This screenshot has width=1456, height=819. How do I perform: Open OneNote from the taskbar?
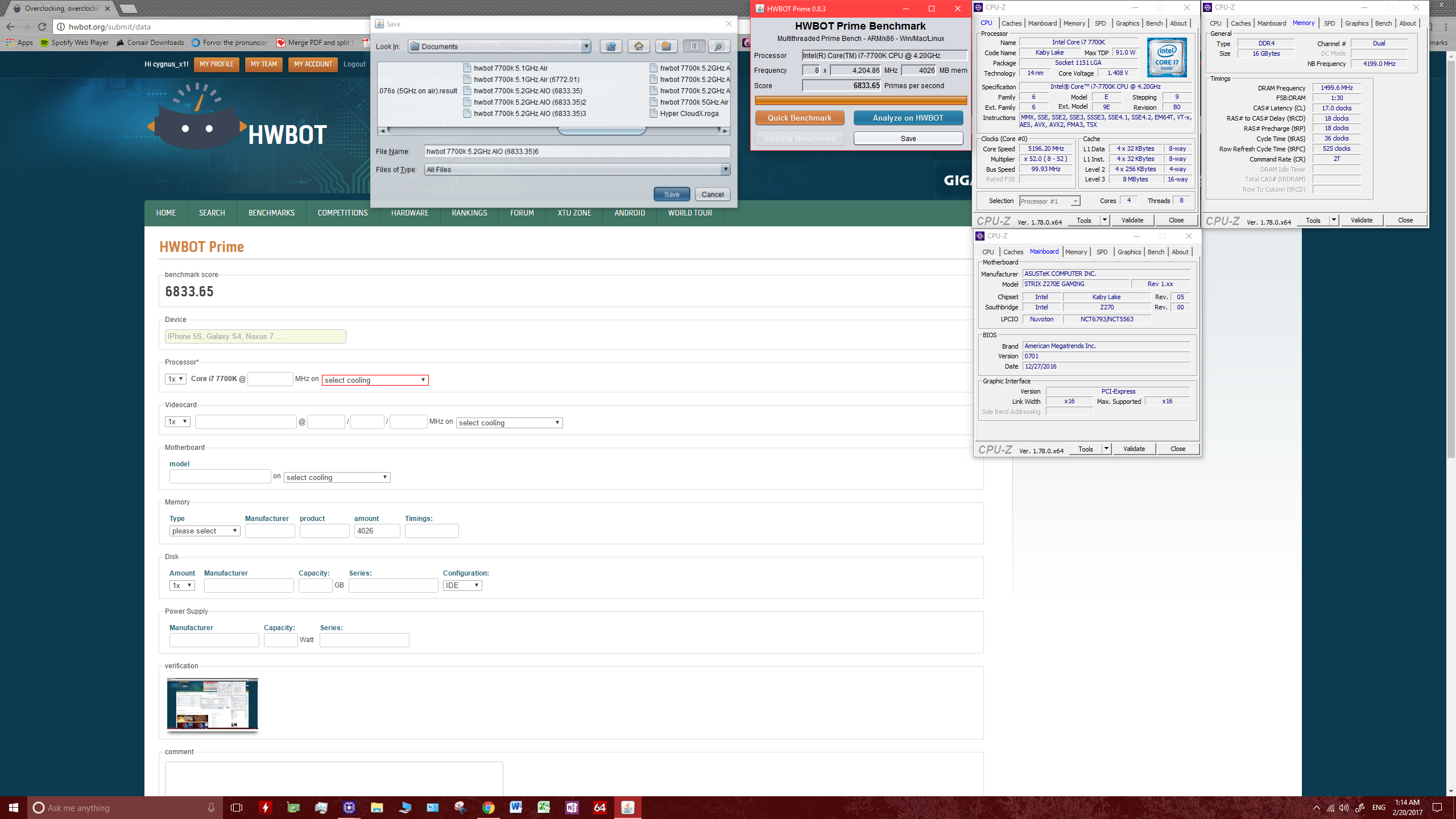pos(572,808)
